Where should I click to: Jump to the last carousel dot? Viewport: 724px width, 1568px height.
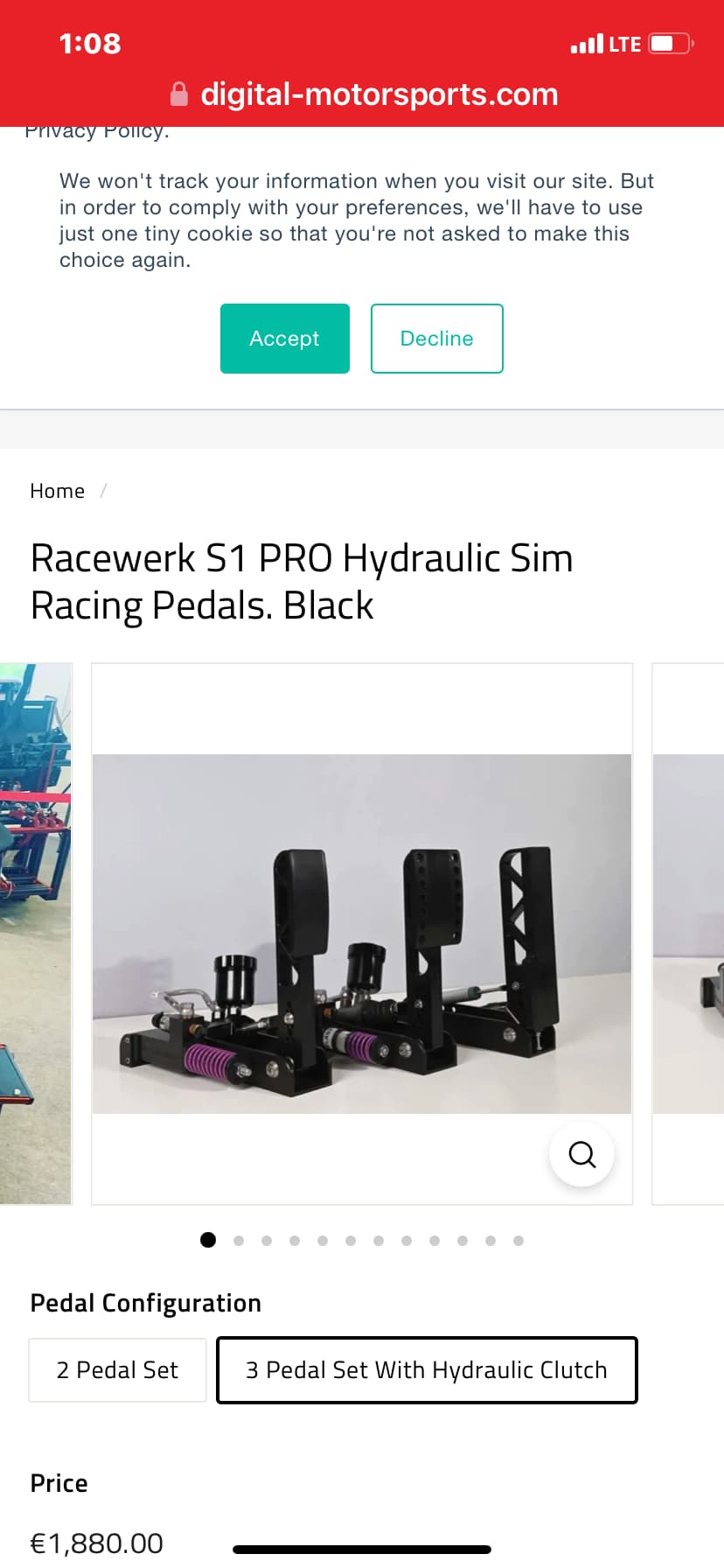click(x=519, y=1241)
